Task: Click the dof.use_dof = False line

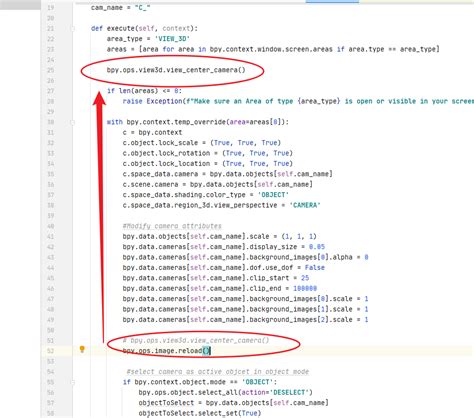Action: click(x=223, y=267)
